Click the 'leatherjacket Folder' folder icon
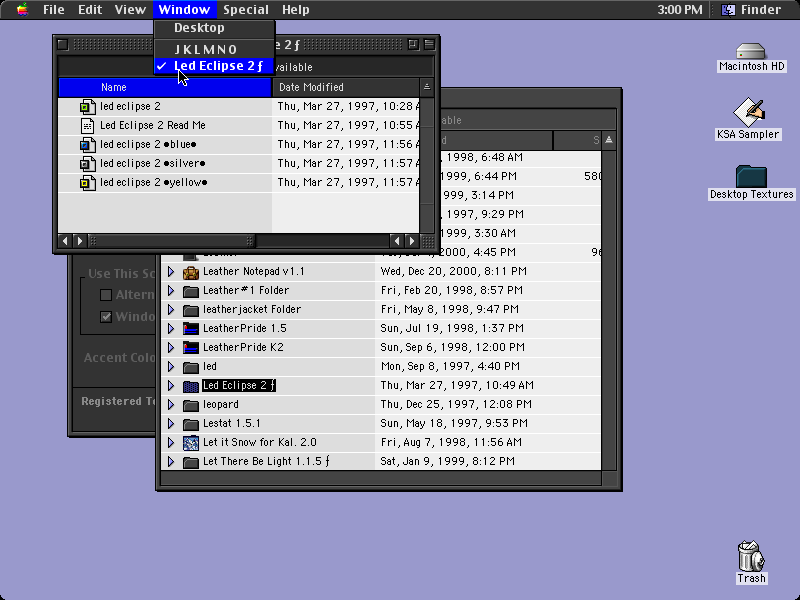The width and height of the screenshot is (800, 600). pos(191,310)
